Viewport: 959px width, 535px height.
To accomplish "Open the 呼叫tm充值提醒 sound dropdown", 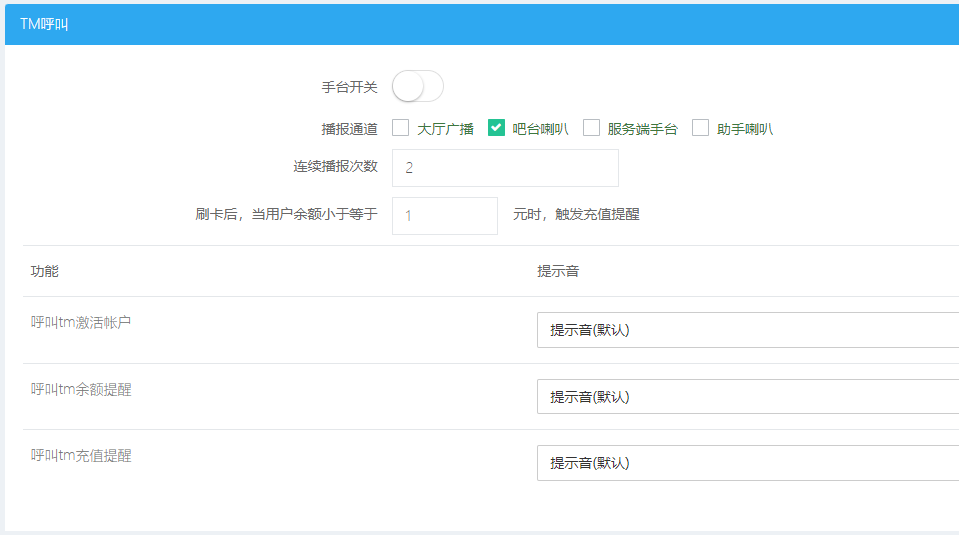I will coord(748,463).
